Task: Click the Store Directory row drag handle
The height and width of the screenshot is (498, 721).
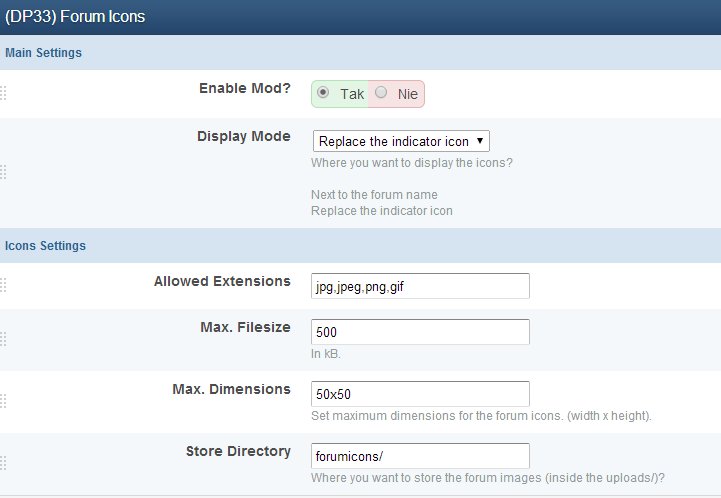Action: (3, 462)
